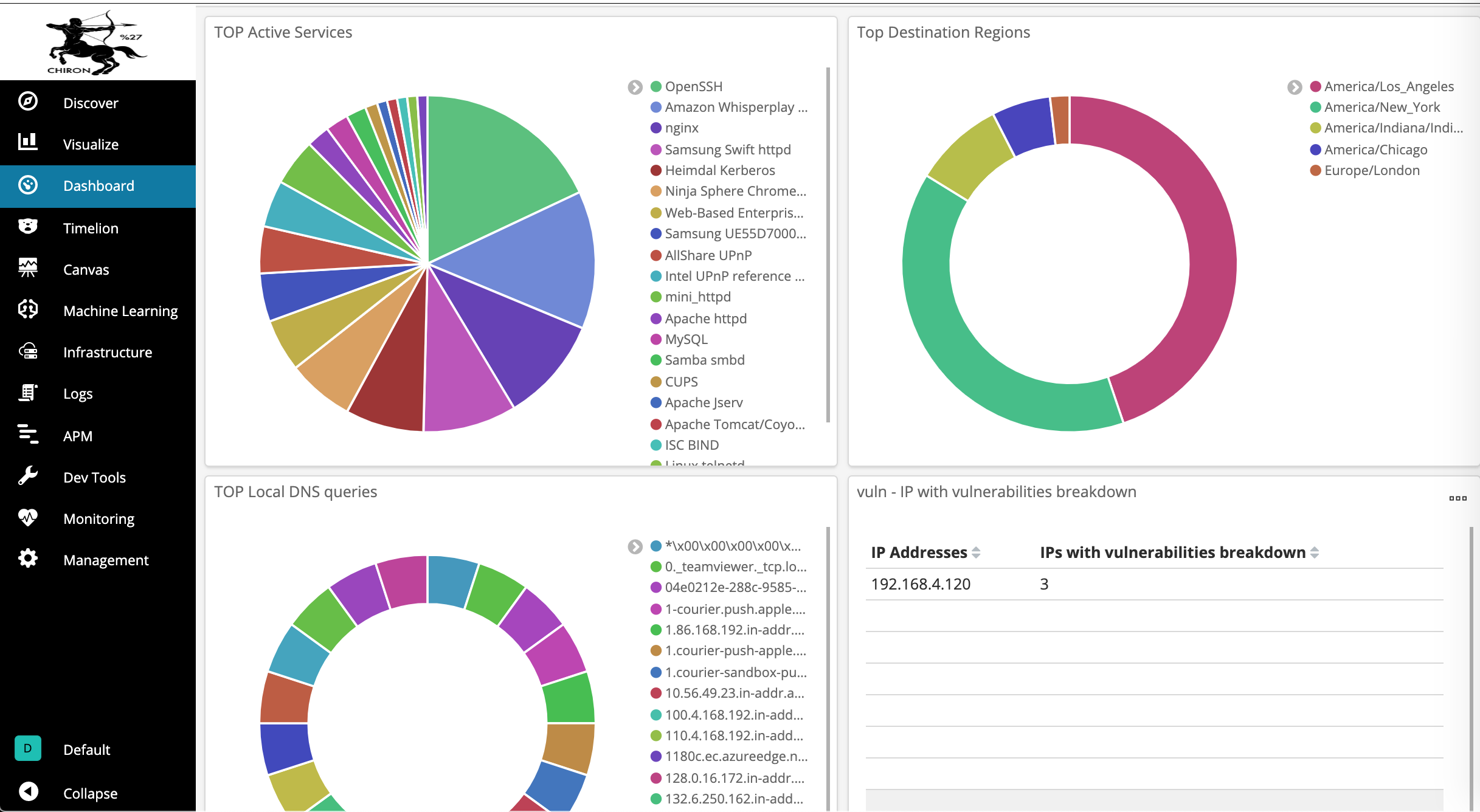Open Monitoring heartbeat icon
1480x812 pixels.
click(x=28, y=517)
